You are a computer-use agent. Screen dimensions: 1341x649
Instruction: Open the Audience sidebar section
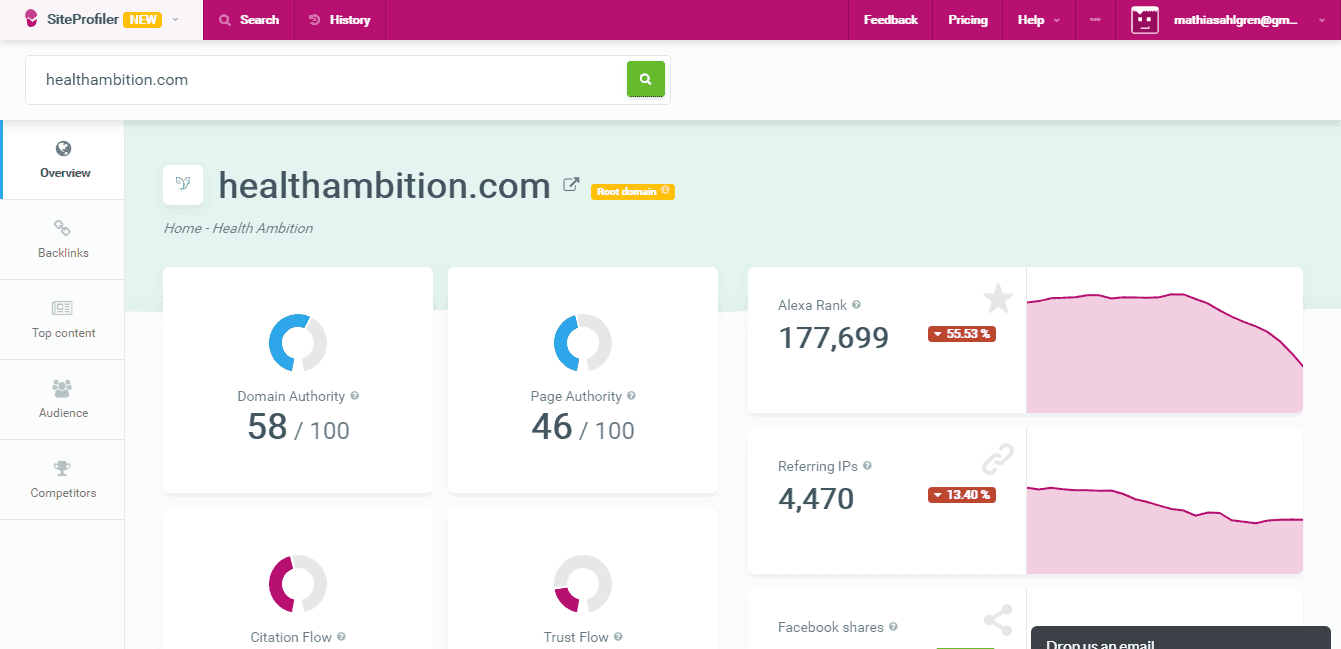point(63,400)
